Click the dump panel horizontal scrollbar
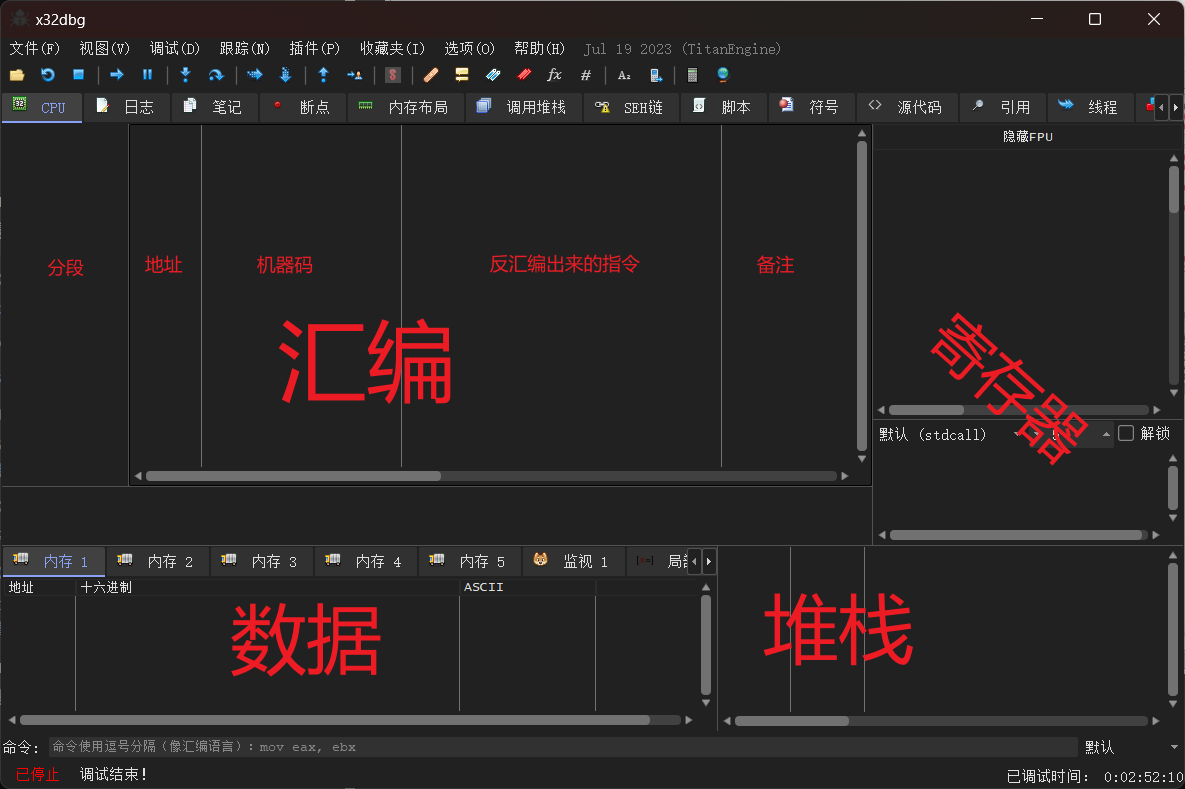The image size is (1185, 789). click(351, 720)
